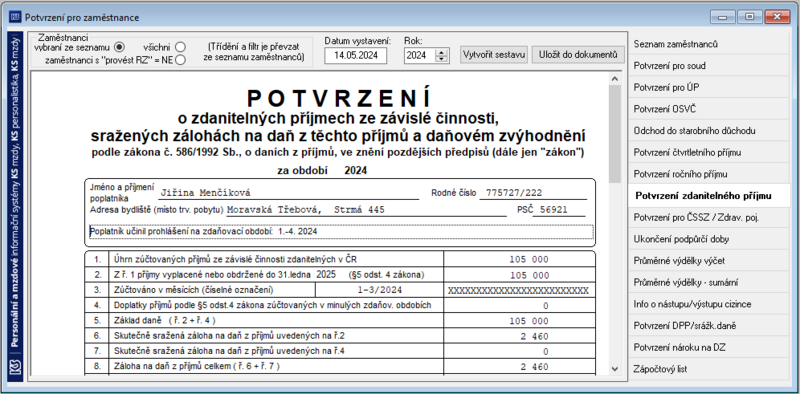Open 'Potvrzení OSVČ'
The width and height of the screenshot is (800, 394).
709,109
